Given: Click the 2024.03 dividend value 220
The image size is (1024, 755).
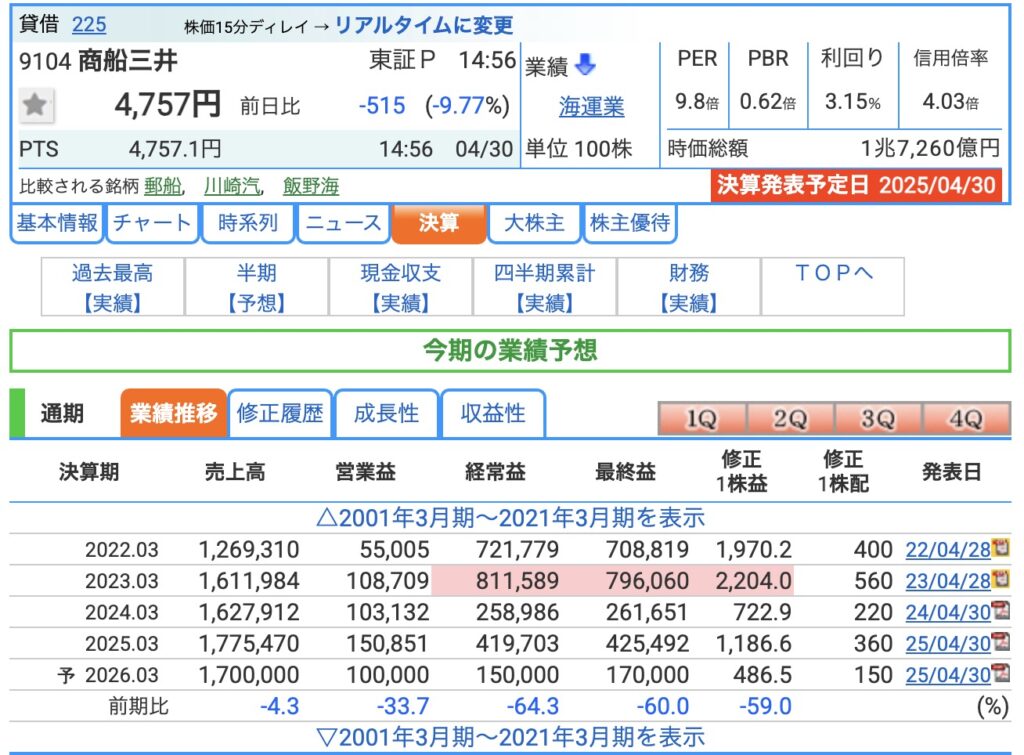Looking at the screenshot, I should [873, 613].
